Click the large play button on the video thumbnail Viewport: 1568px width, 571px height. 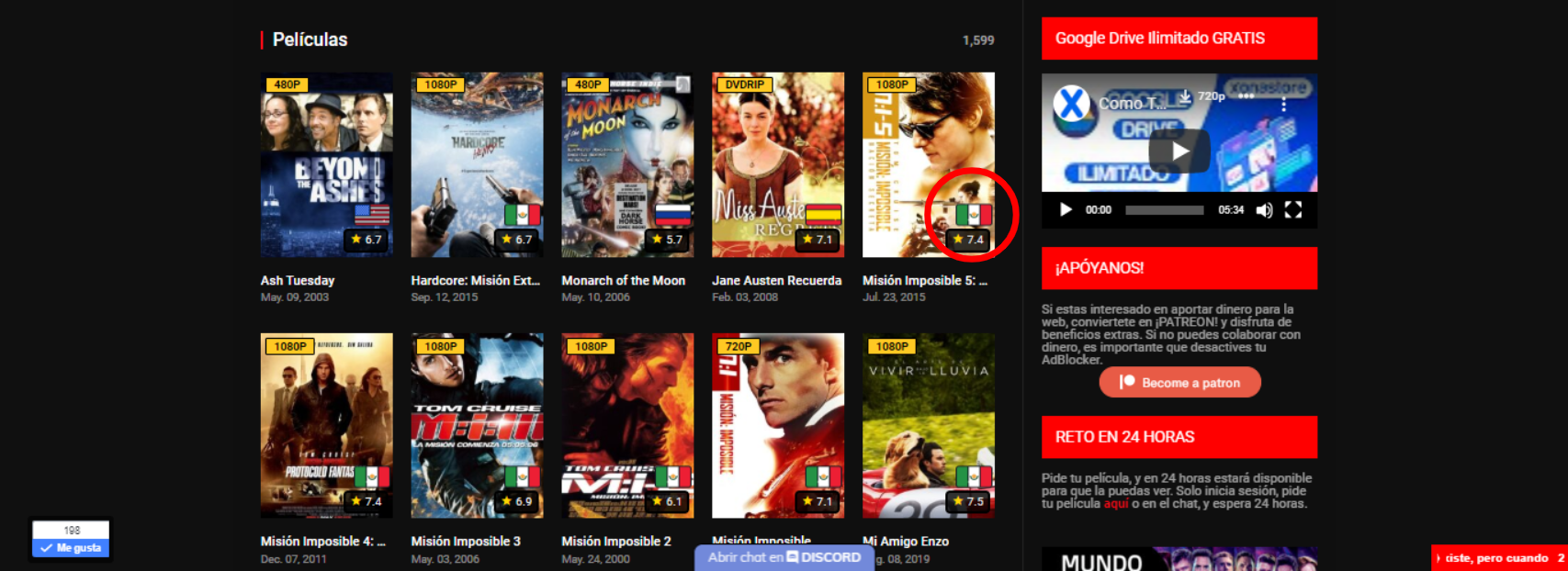(1179, 151)
